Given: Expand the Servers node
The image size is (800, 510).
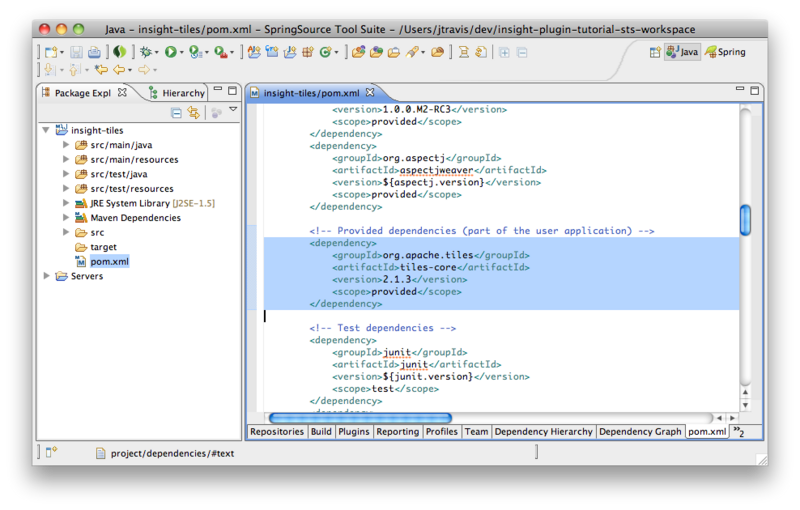Looking at the screenshot, I should [x=46, y=276].
